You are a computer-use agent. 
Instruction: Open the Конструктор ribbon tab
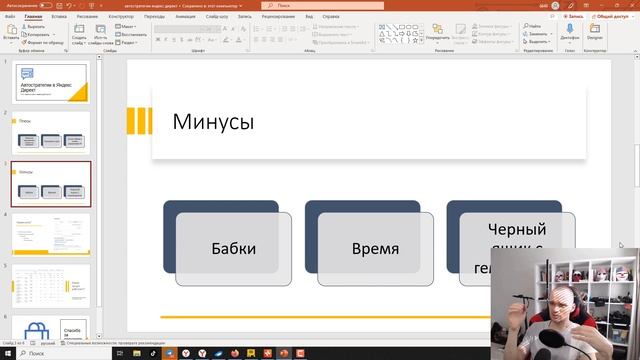coord(121,17)
